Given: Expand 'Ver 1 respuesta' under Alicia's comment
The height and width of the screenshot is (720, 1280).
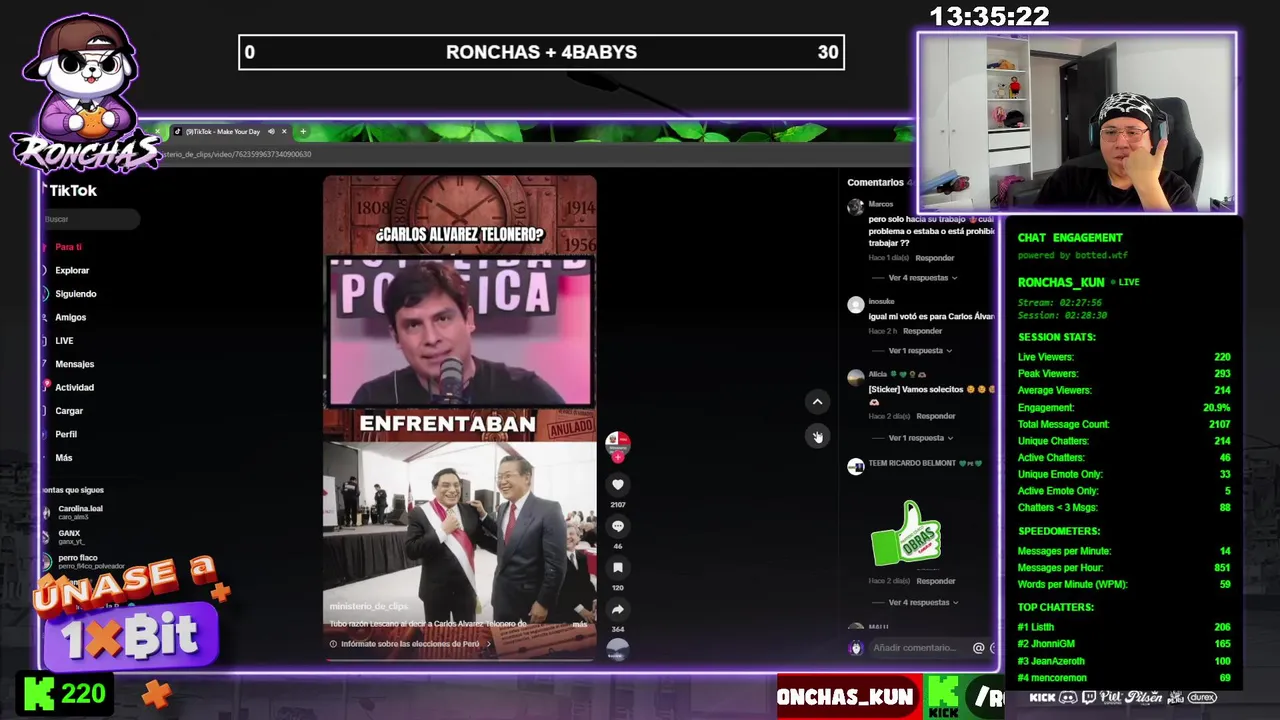Looking at the screenshot, I should click(x=920, y=438).
